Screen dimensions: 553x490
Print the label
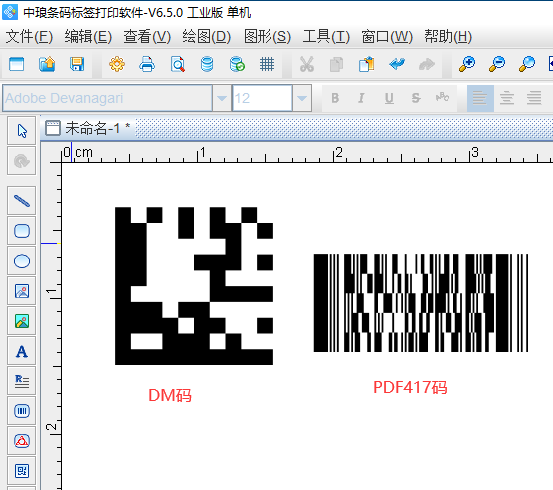point(147,64)
